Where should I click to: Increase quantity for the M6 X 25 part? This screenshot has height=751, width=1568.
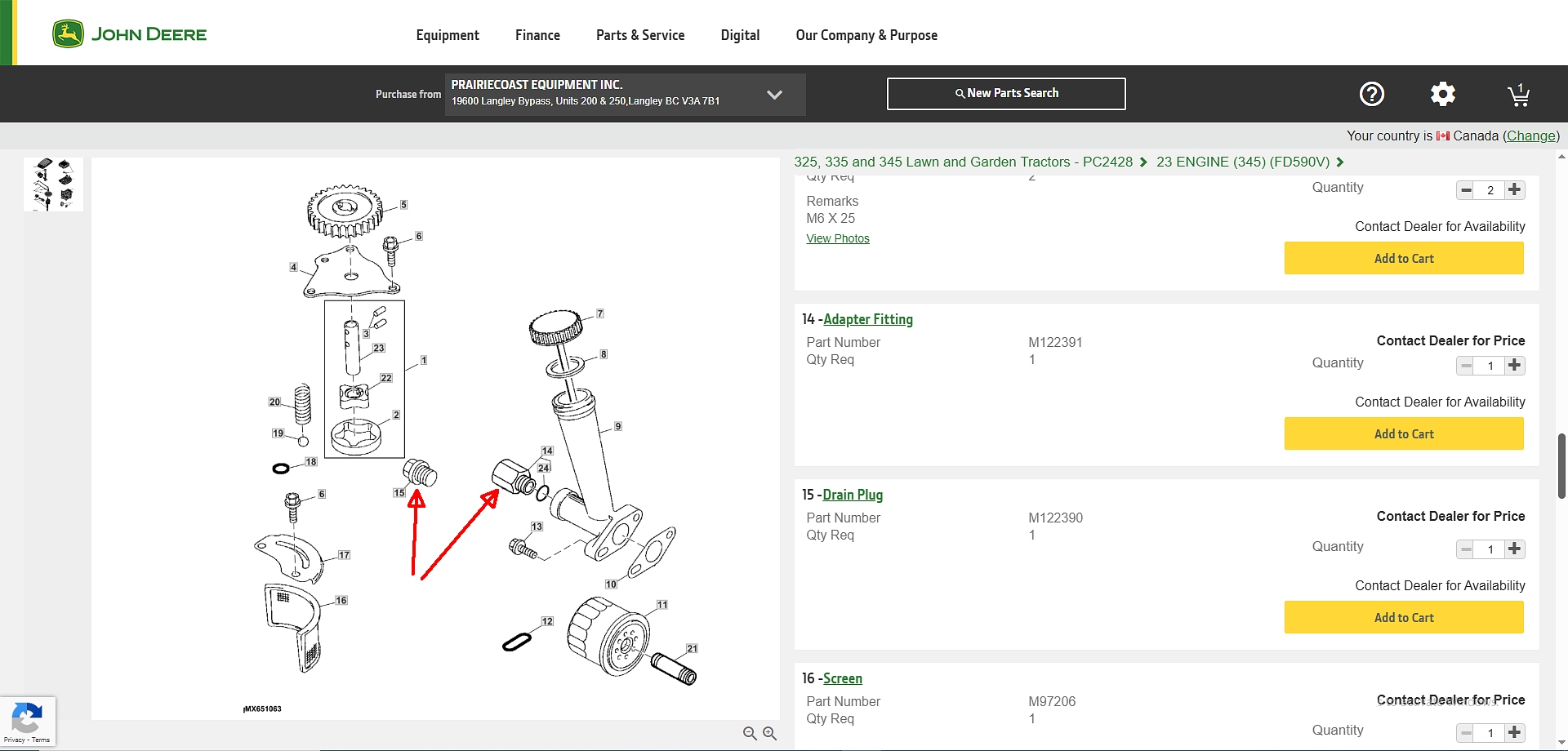click(1515, 189)
